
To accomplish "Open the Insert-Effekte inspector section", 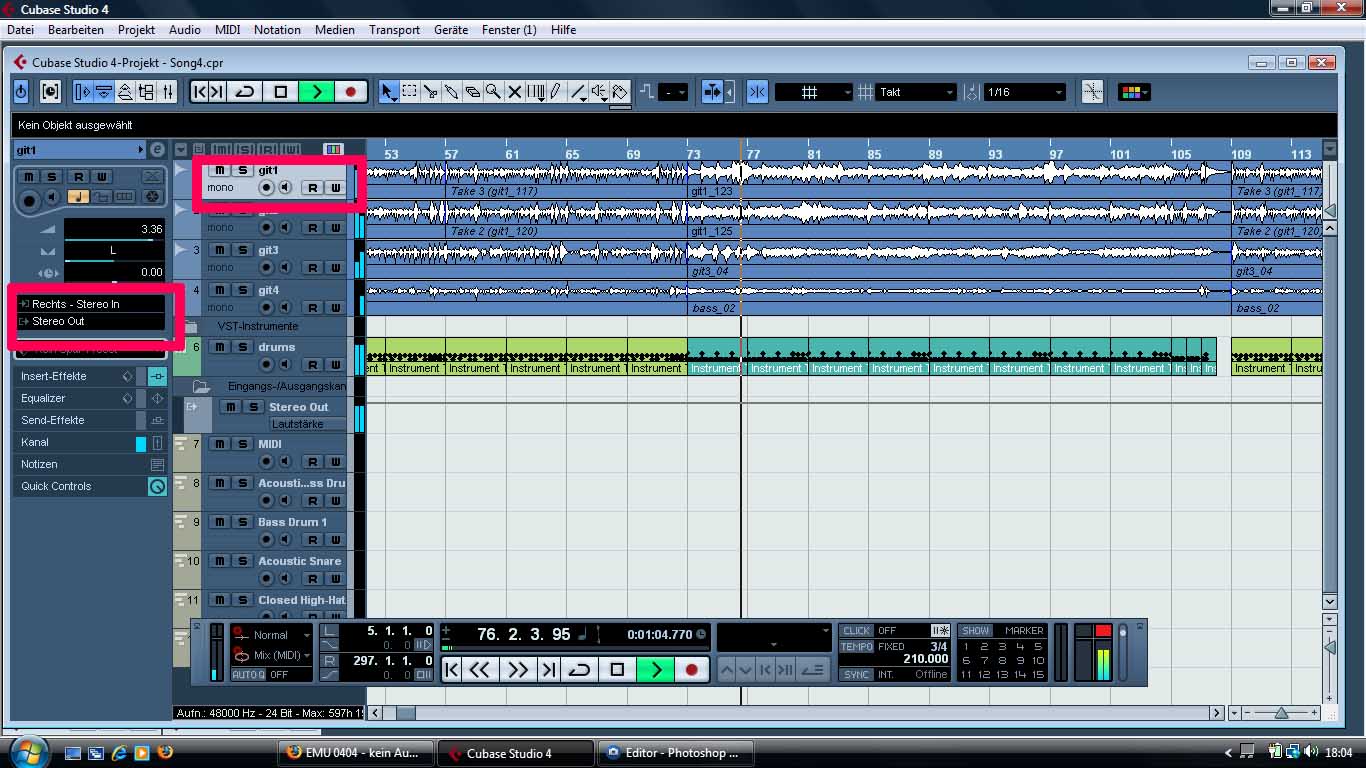I will 90,376.
